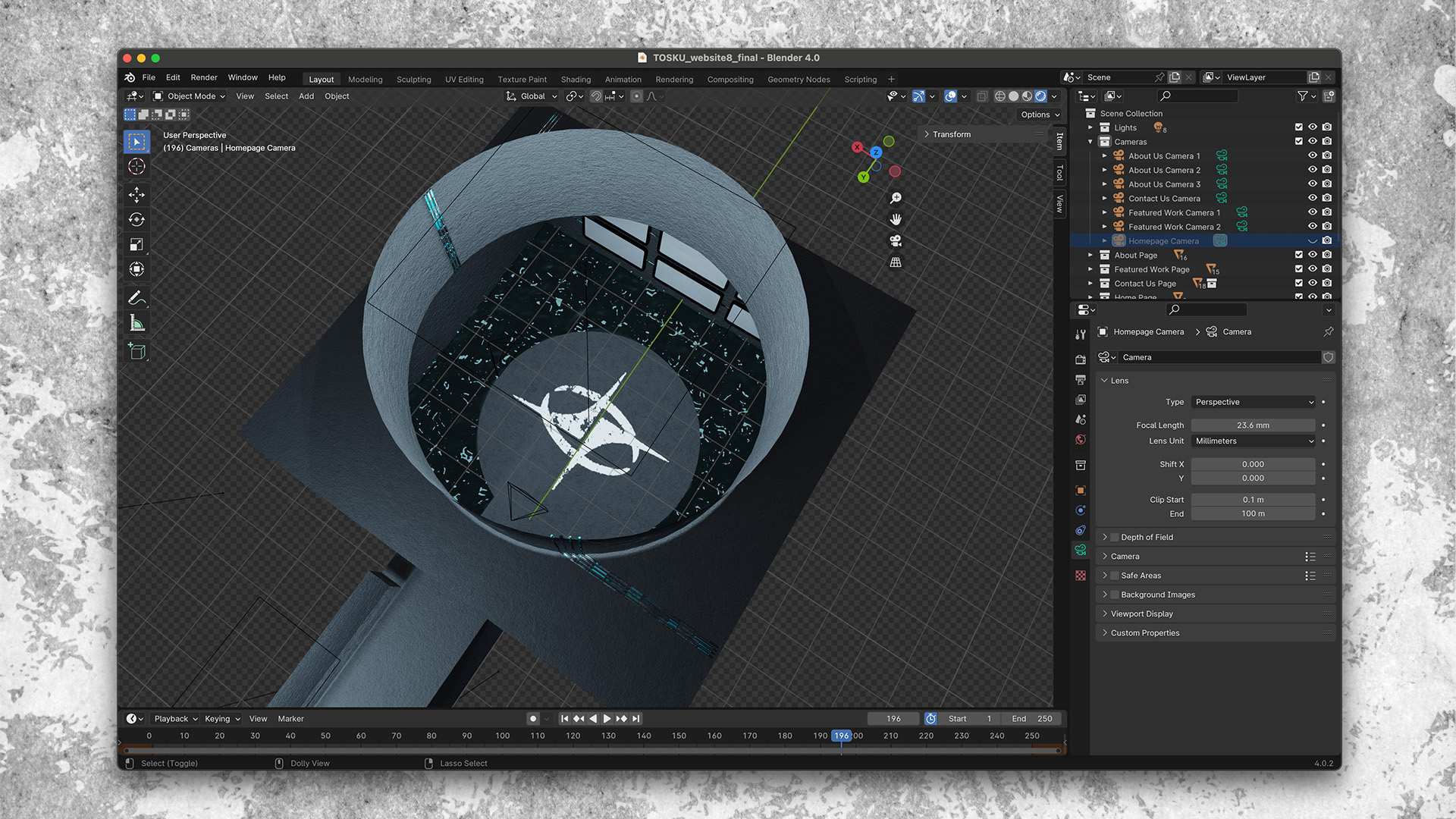Click the current frame 196 field

tap(893, 719)
